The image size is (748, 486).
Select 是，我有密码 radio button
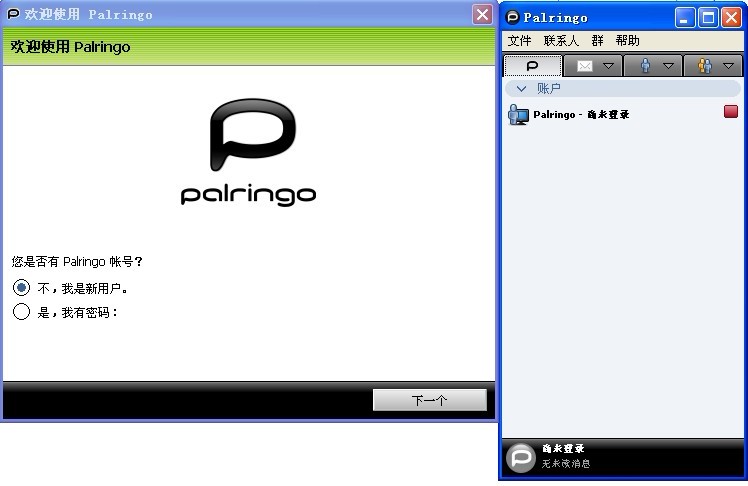(21, 311)
